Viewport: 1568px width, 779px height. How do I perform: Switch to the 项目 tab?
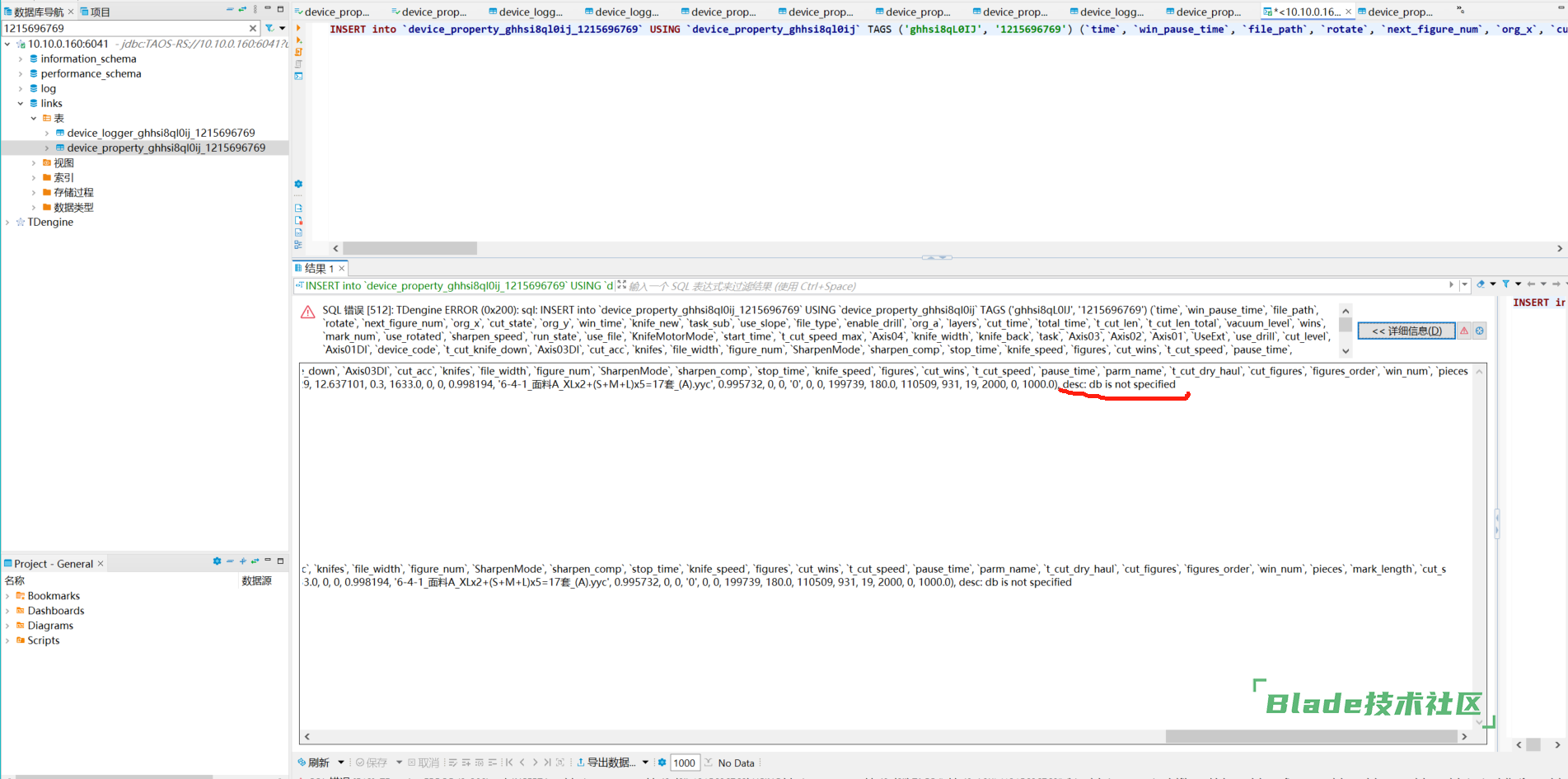[96, 12]
